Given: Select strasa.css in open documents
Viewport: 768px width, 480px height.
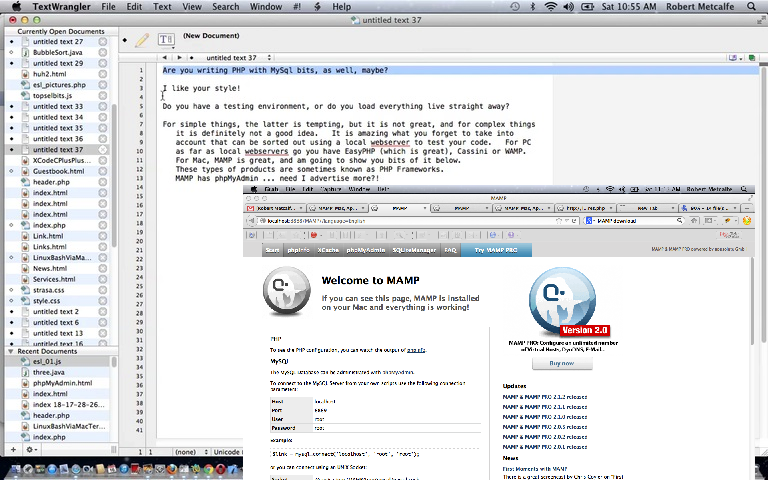Looking at the screenshot, I should pyautogui.click(x=48, y=290).
